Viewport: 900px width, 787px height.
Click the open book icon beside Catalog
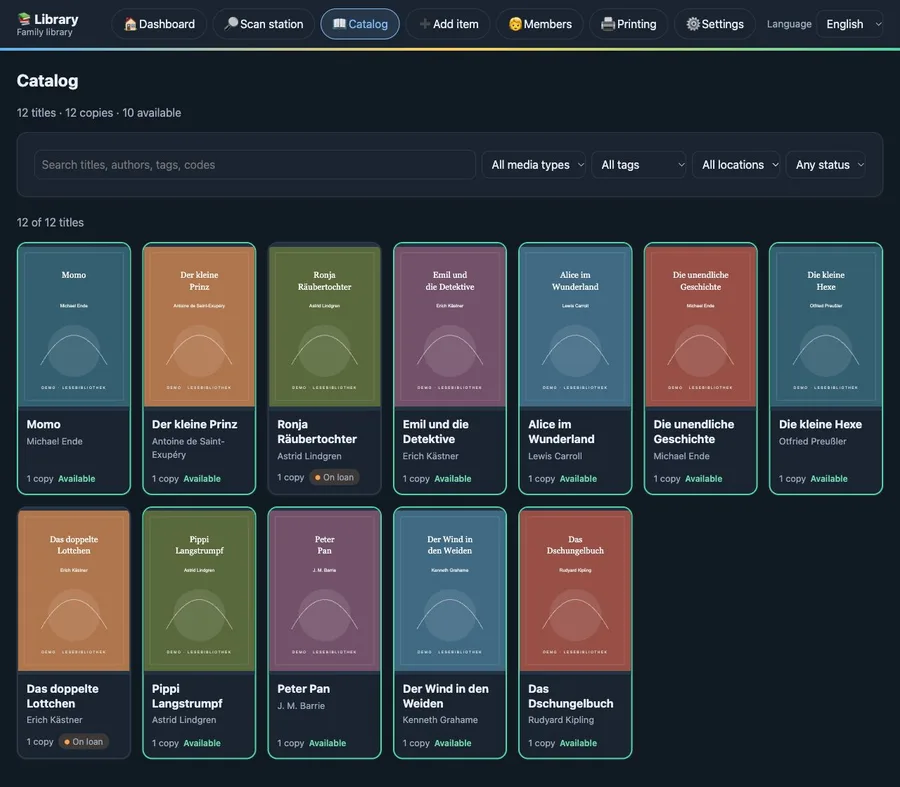340,24
